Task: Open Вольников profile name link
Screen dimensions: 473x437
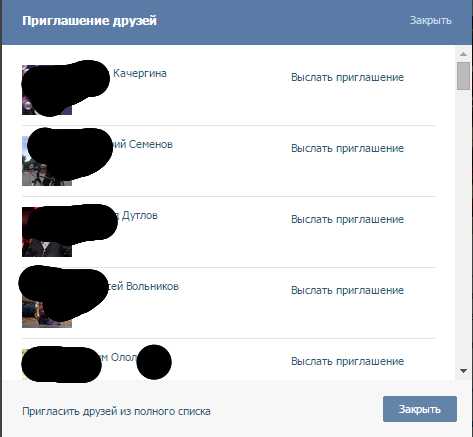Action: point(143,286)
